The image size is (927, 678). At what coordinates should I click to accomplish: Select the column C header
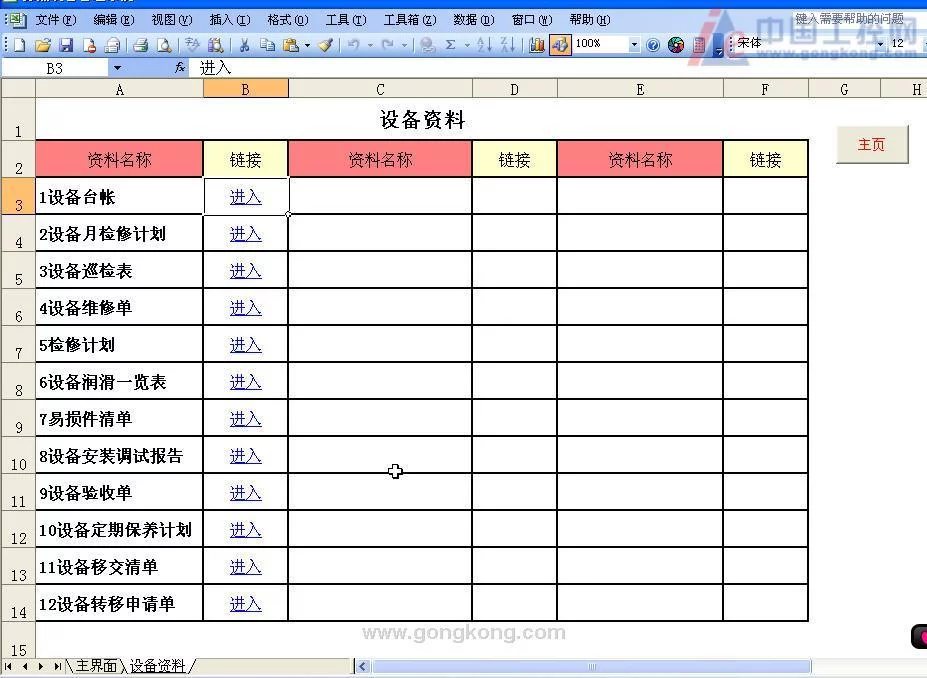tap(380, 89)
